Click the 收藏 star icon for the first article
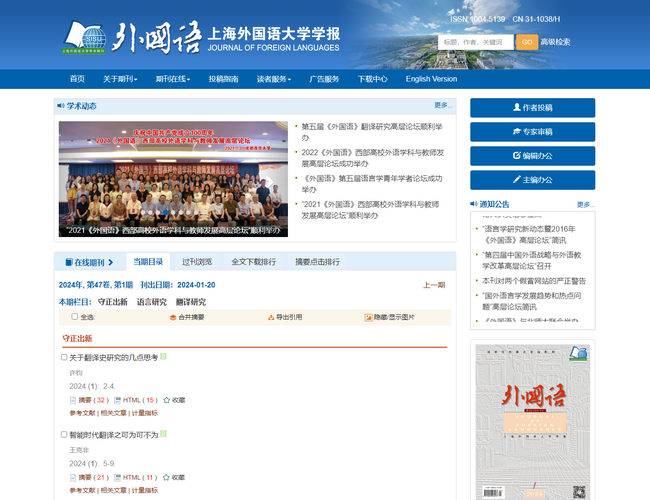Screen dimensions: 650x500 [x=166, y=399]
